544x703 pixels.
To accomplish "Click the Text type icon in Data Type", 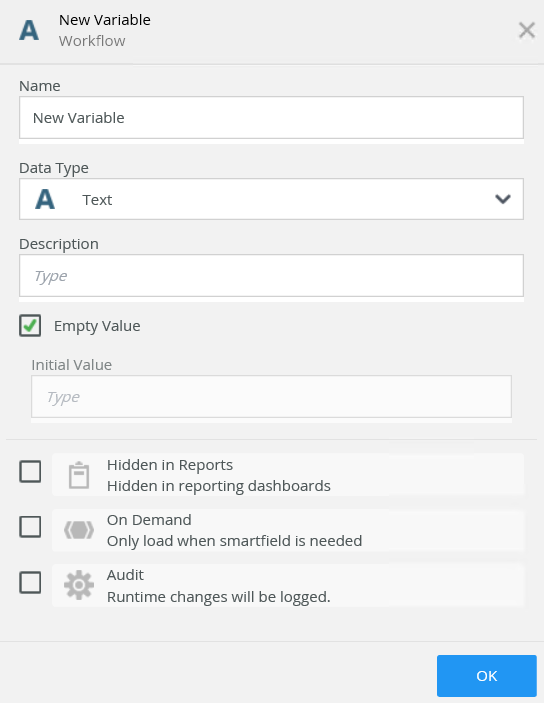I will (x=45, y=199).
